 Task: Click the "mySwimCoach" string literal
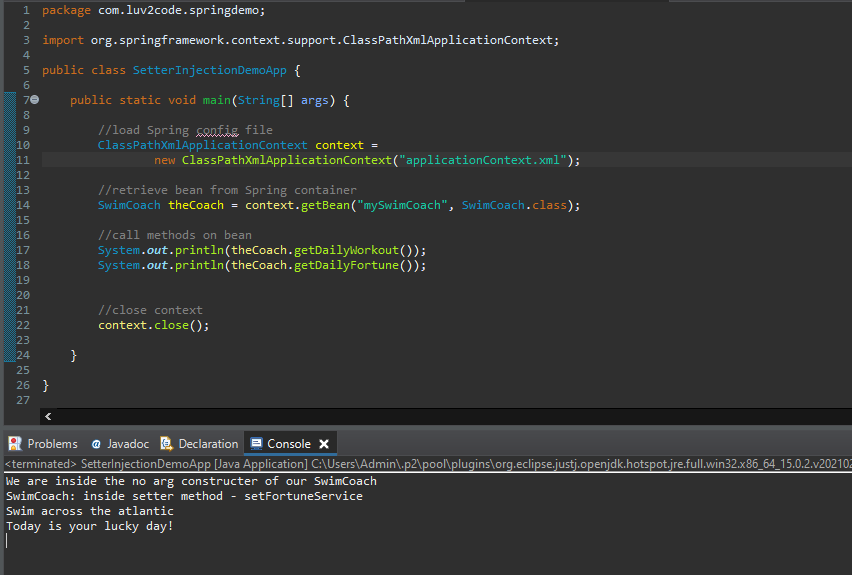402,205
